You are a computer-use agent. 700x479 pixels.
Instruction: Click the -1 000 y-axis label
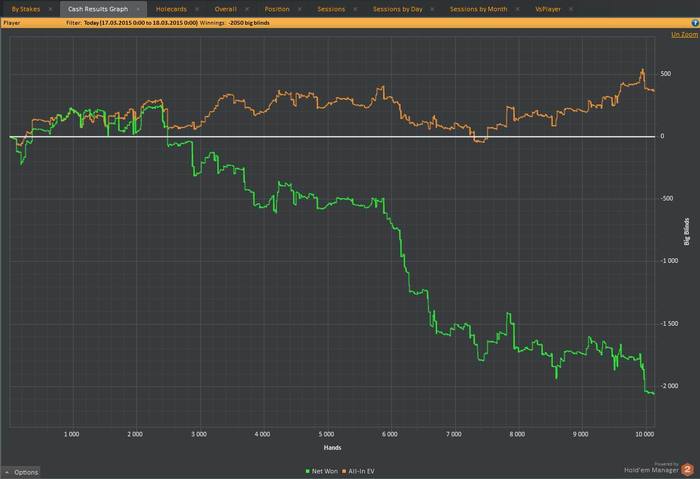[x=669, y=261]
